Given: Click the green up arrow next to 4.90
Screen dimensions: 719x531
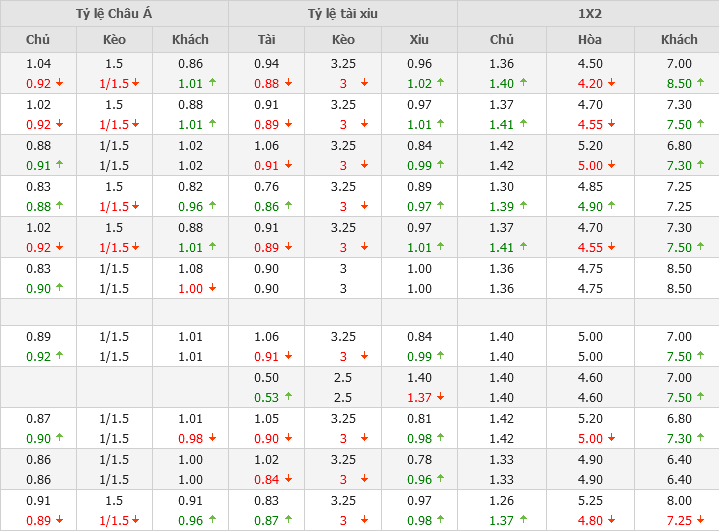Looking at the screenshot, I should [612, 206].
